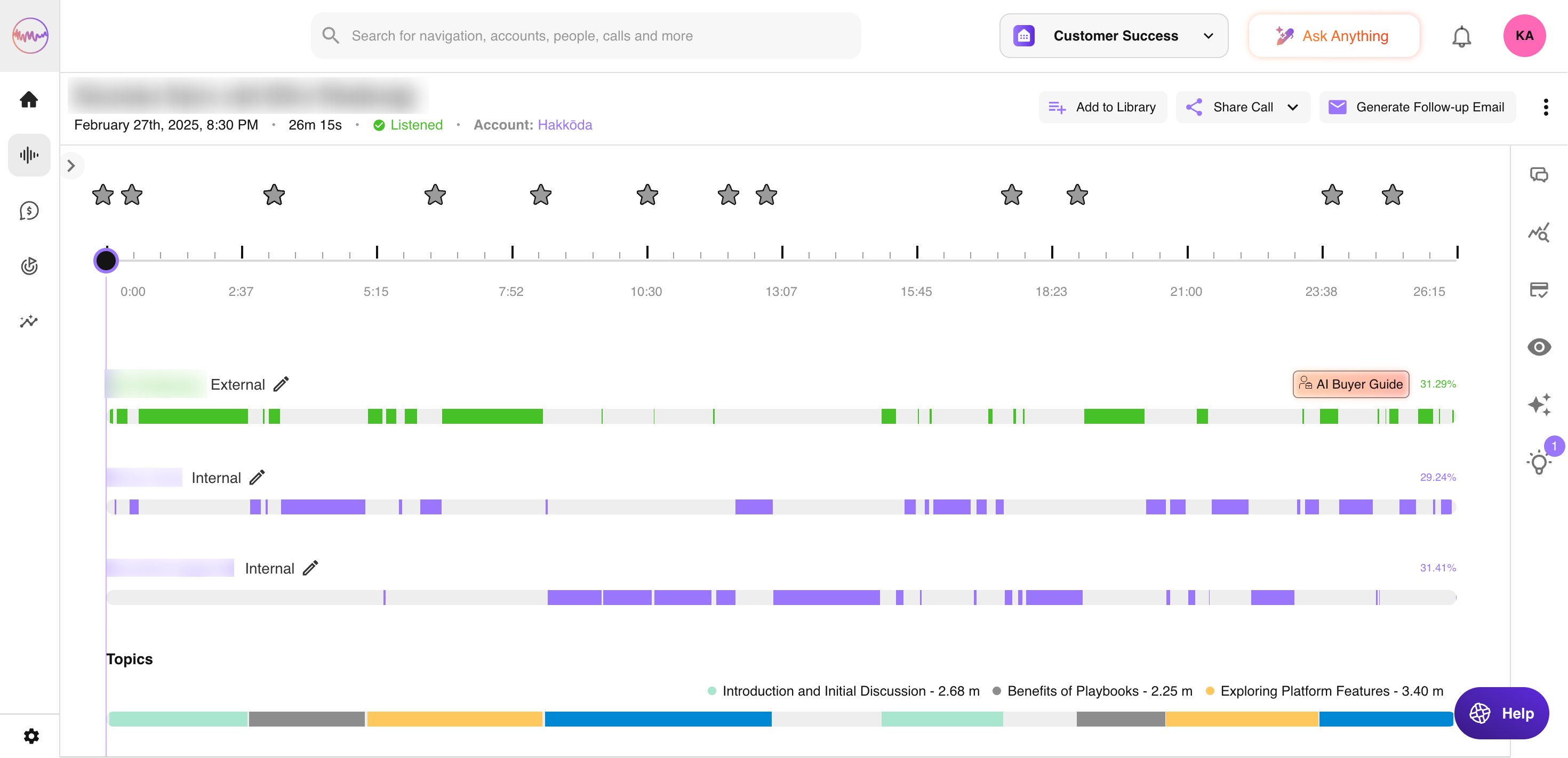The height and width of the screenshot is (758, 1568).
Task: Expand the collapsed left panel chevron
Action: pos(71,166)
